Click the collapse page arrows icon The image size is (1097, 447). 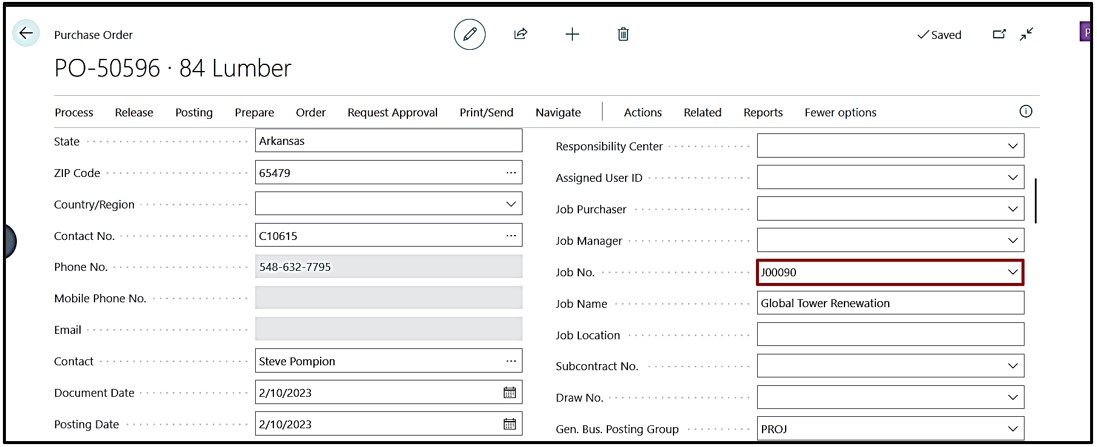tap(1027, 34)
